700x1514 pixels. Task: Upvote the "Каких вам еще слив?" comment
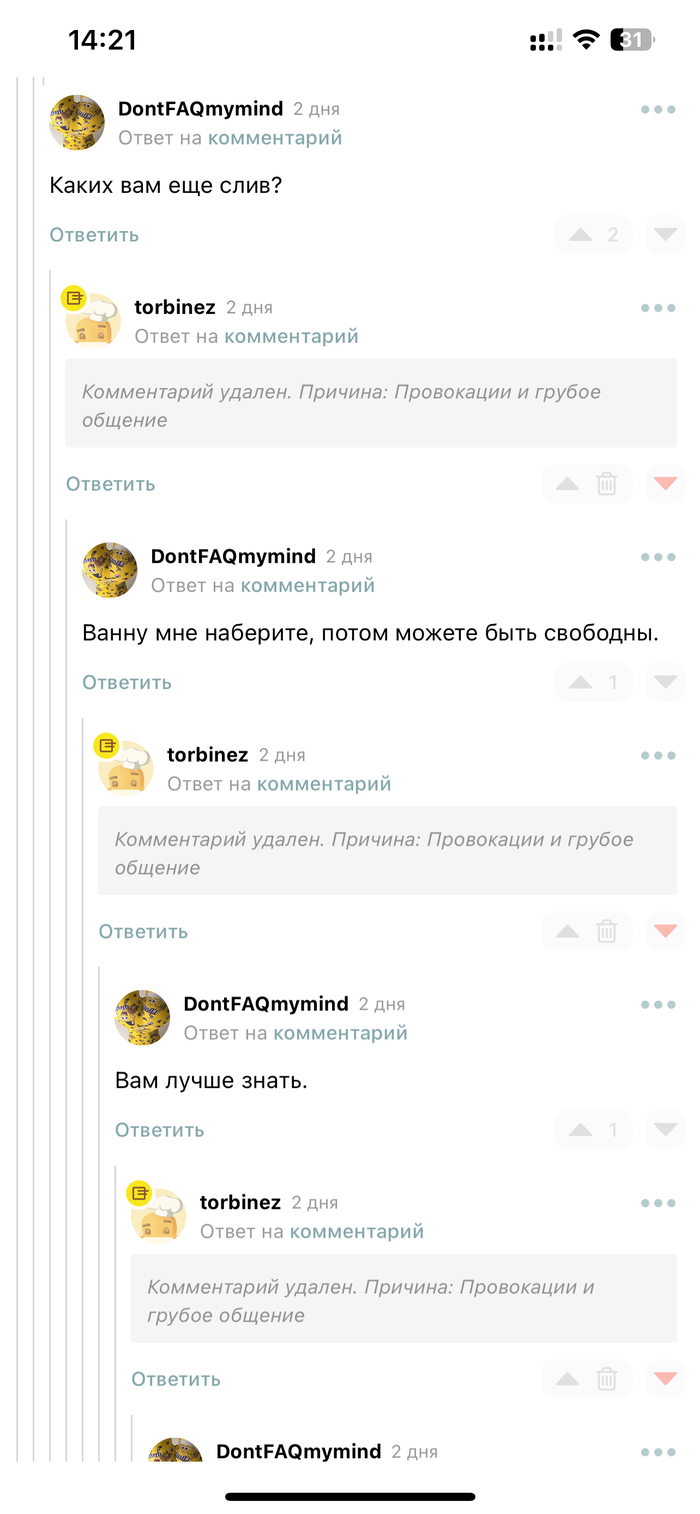coord(581,235)
